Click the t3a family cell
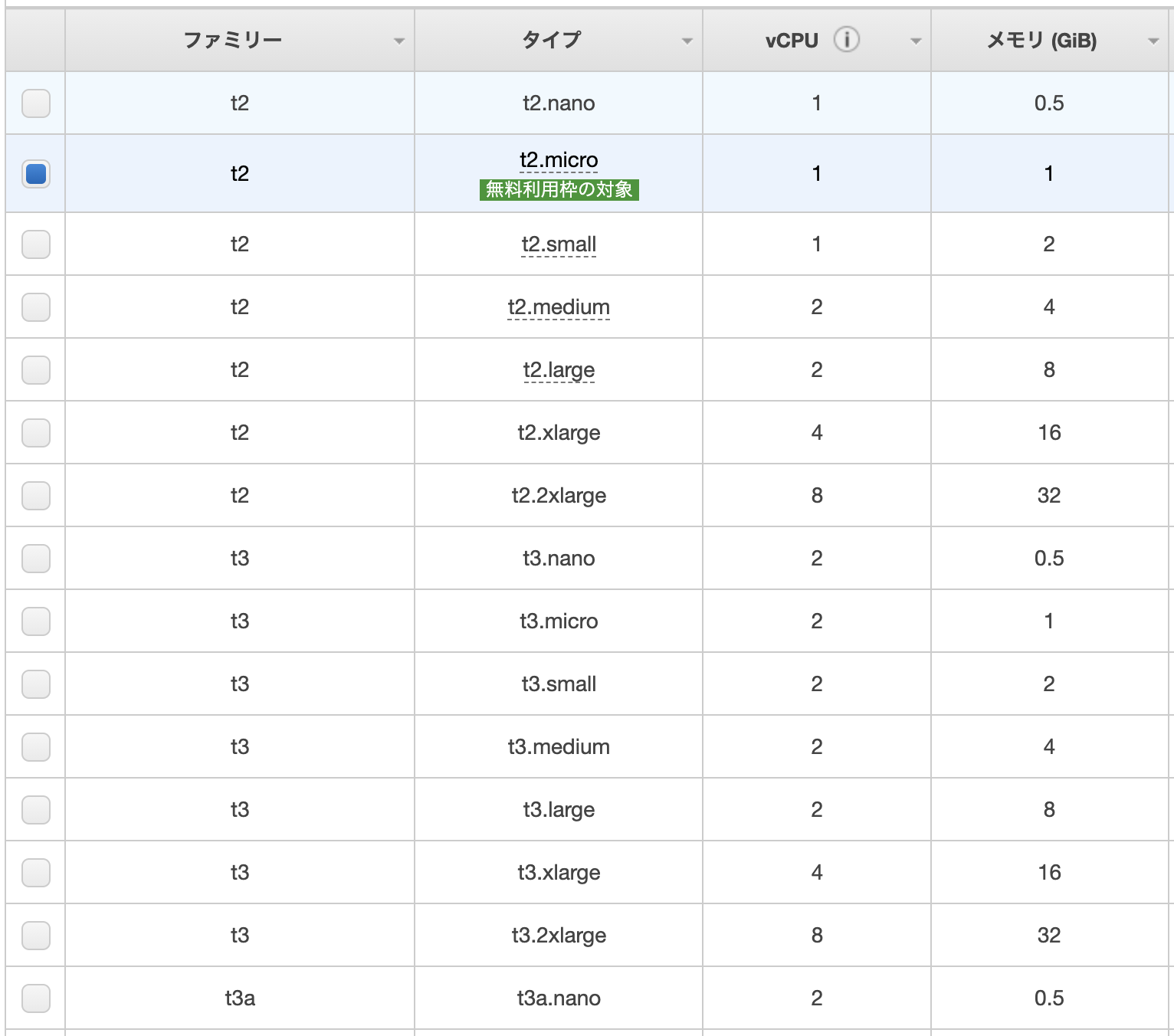 [240, 998]
